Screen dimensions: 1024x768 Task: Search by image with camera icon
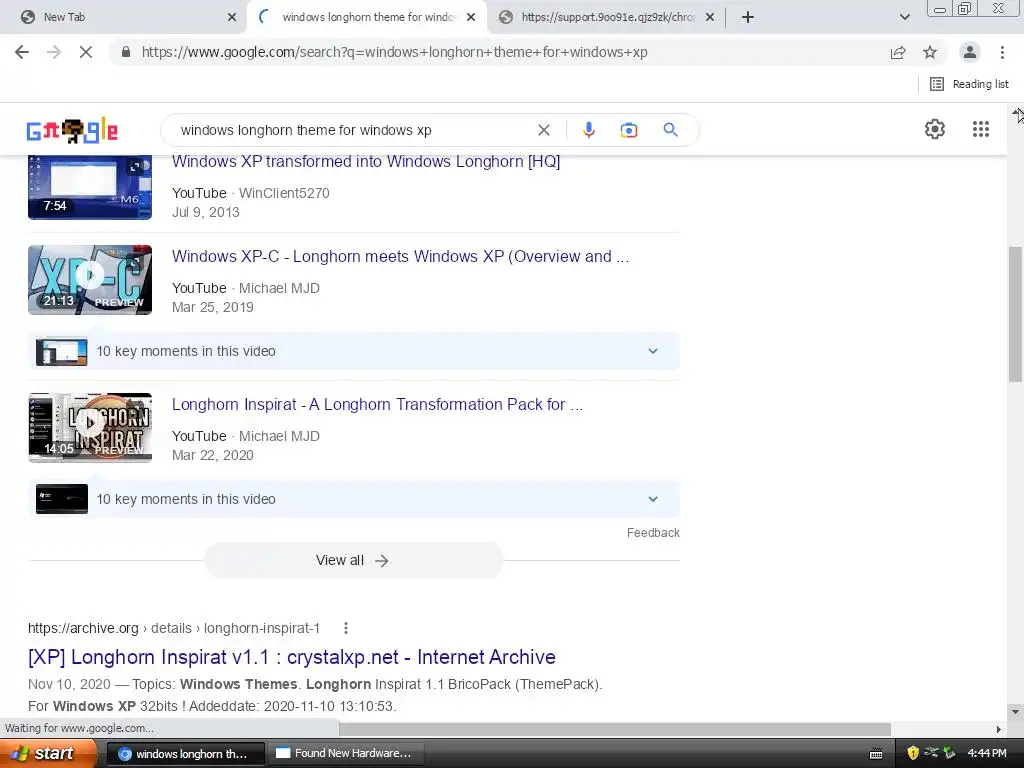pos(628,130)
